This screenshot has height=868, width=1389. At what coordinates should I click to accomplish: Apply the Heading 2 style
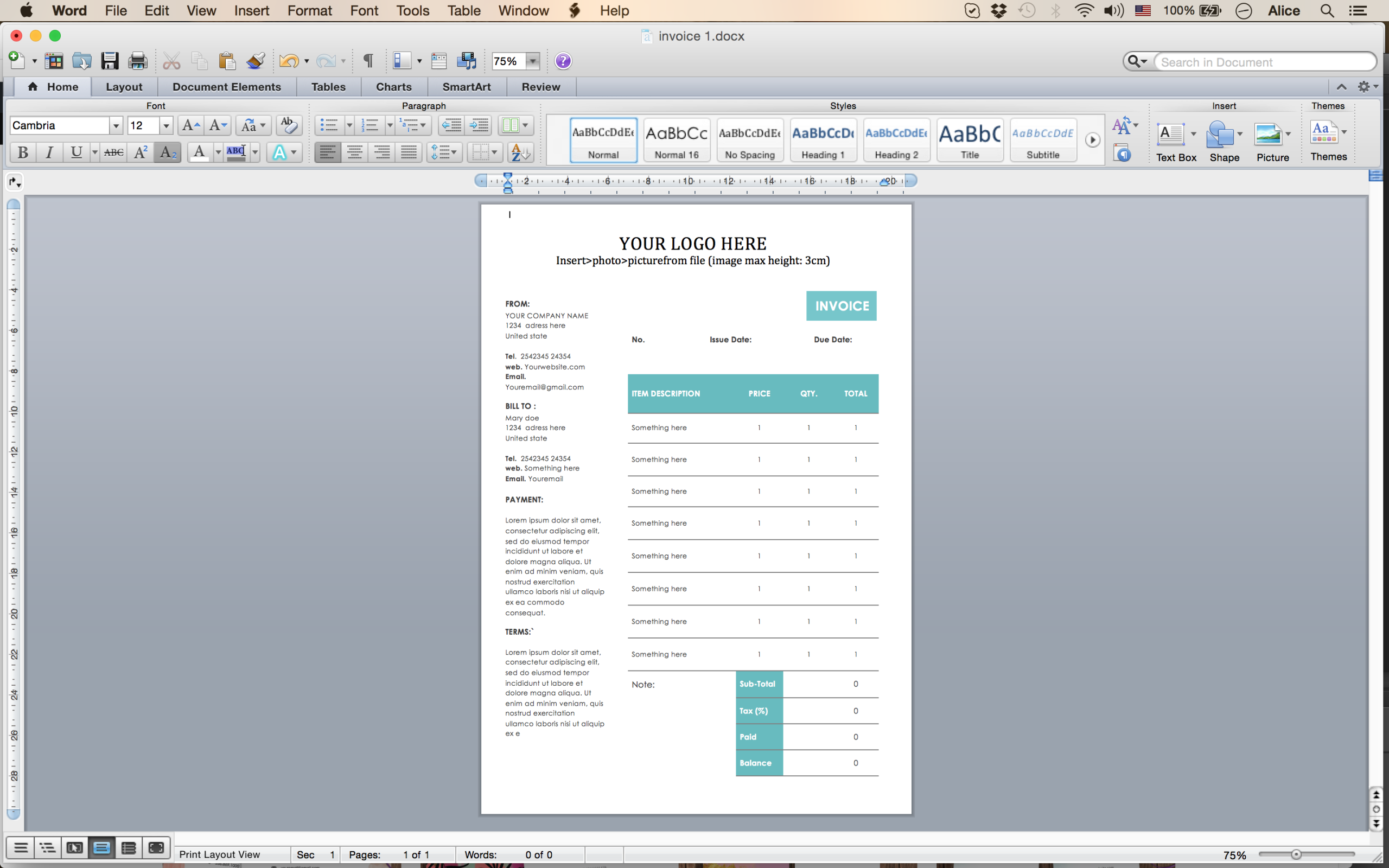(896, 140)
